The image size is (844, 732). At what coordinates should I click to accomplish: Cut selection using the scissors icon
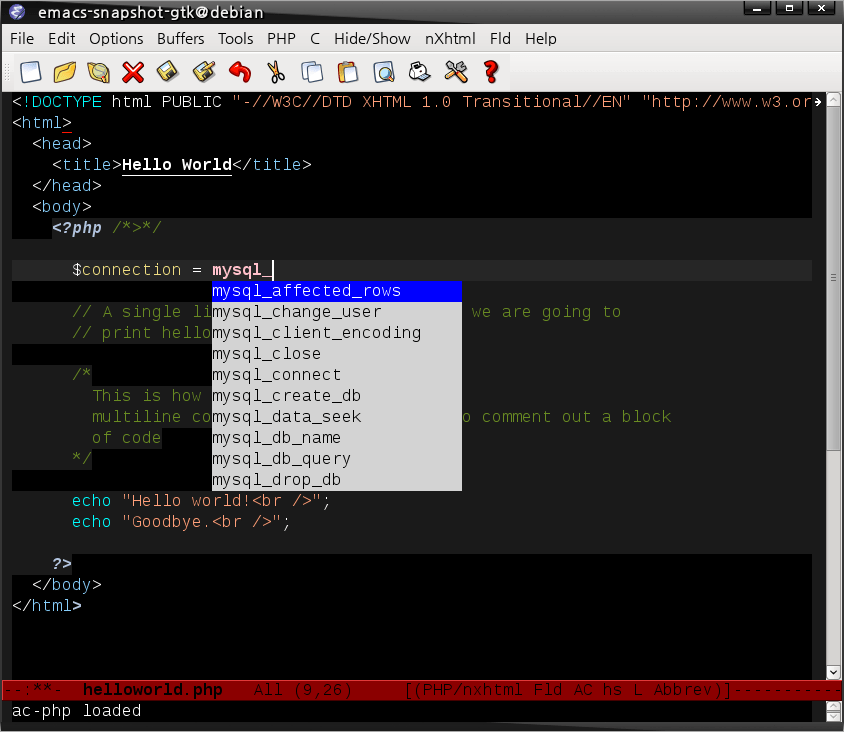(275, 72)
